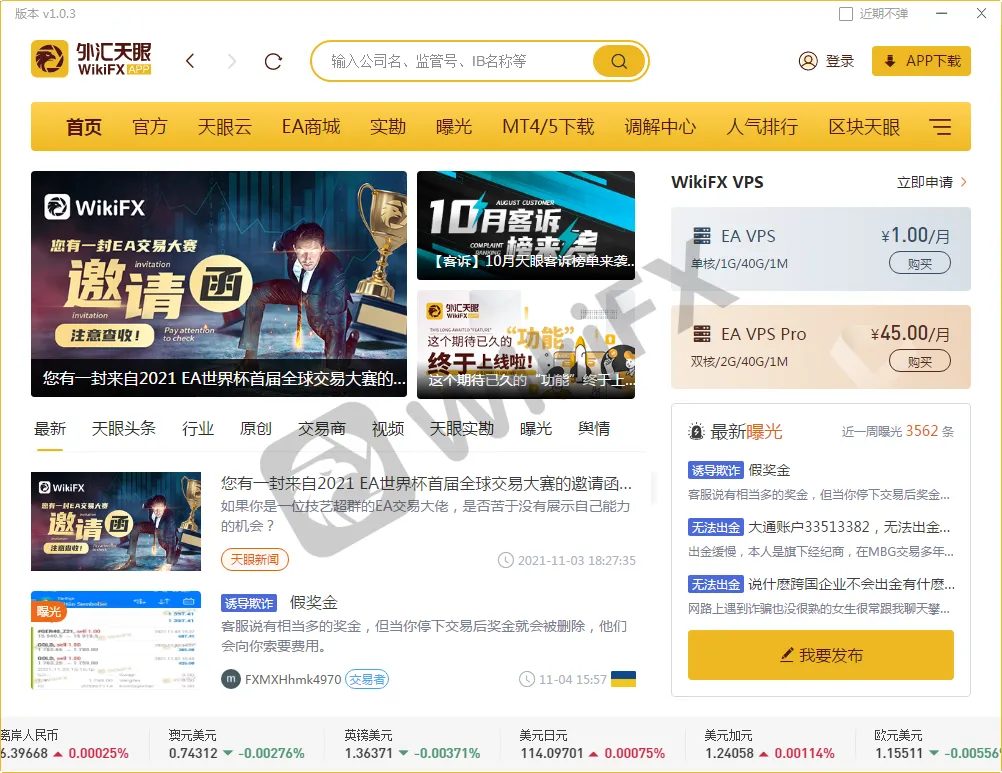Open the 功能终于上线啦 banner

pyautogui.click(x=526, y=344)
